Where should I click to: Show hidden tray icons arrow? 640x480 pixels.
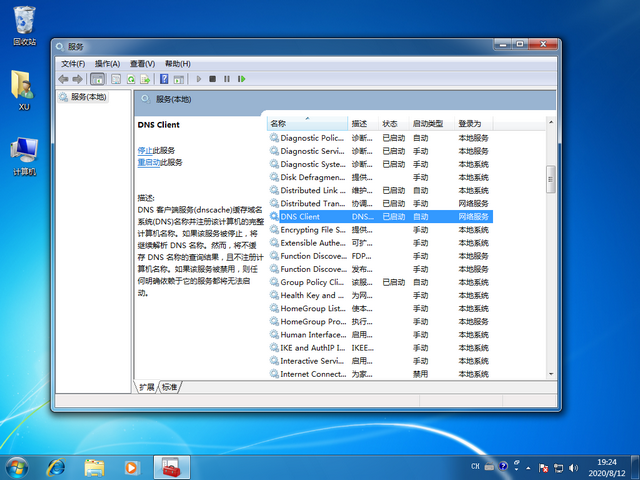click(x=529, y=468)
